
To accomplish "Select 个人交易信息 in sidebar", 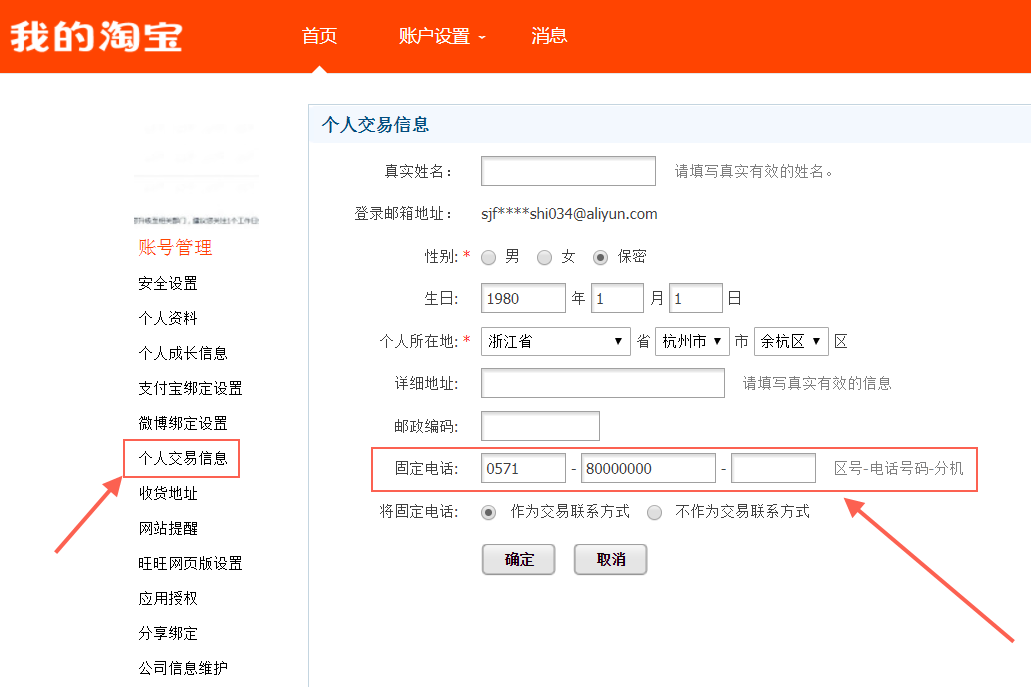I will [183, 458].
